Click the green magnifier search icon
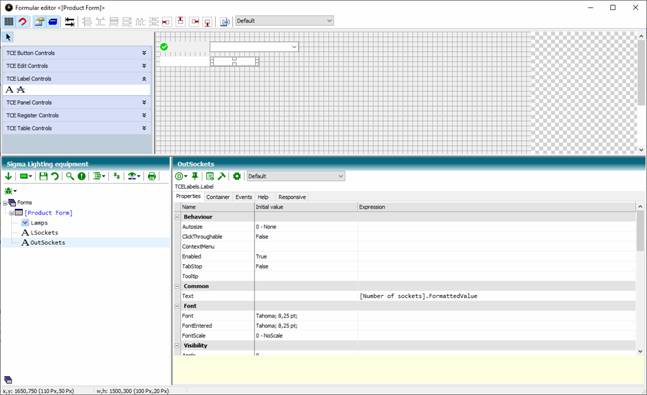This screenshot has height=395, width=647. point(70,176)
